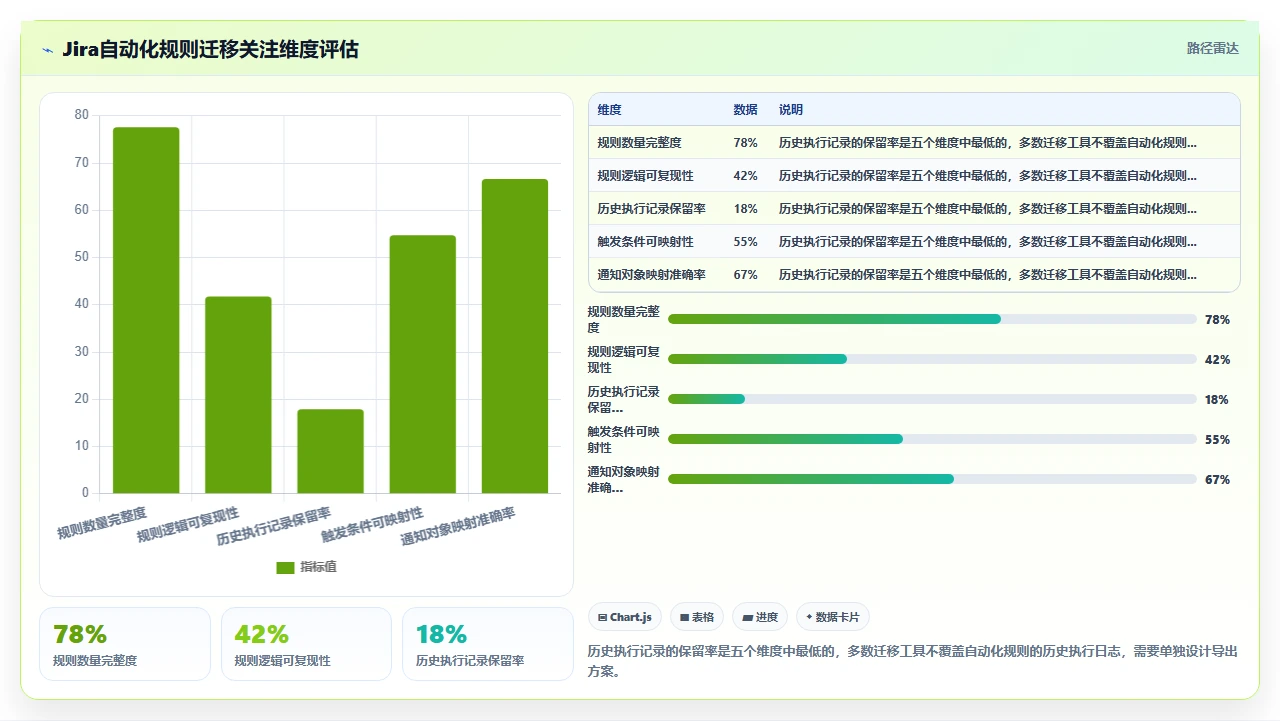Click the 55% value in the table
Viewport: 1280px width, 721px height.
[745, 242]
